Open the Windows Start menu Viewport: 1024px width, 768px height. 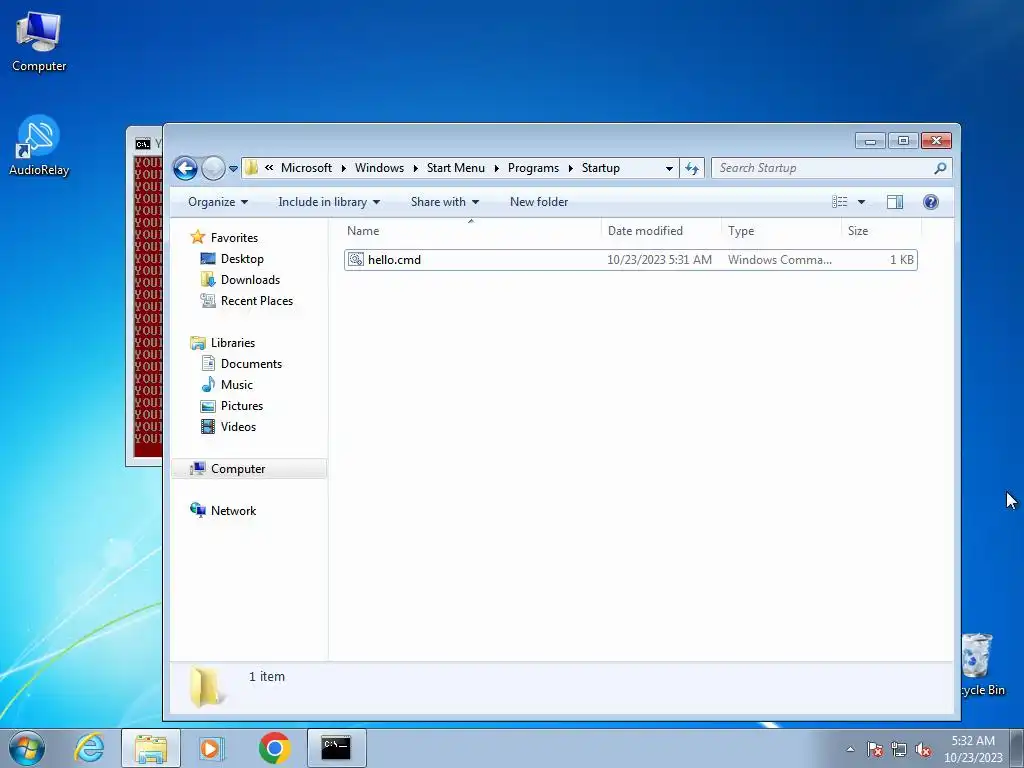27,748
